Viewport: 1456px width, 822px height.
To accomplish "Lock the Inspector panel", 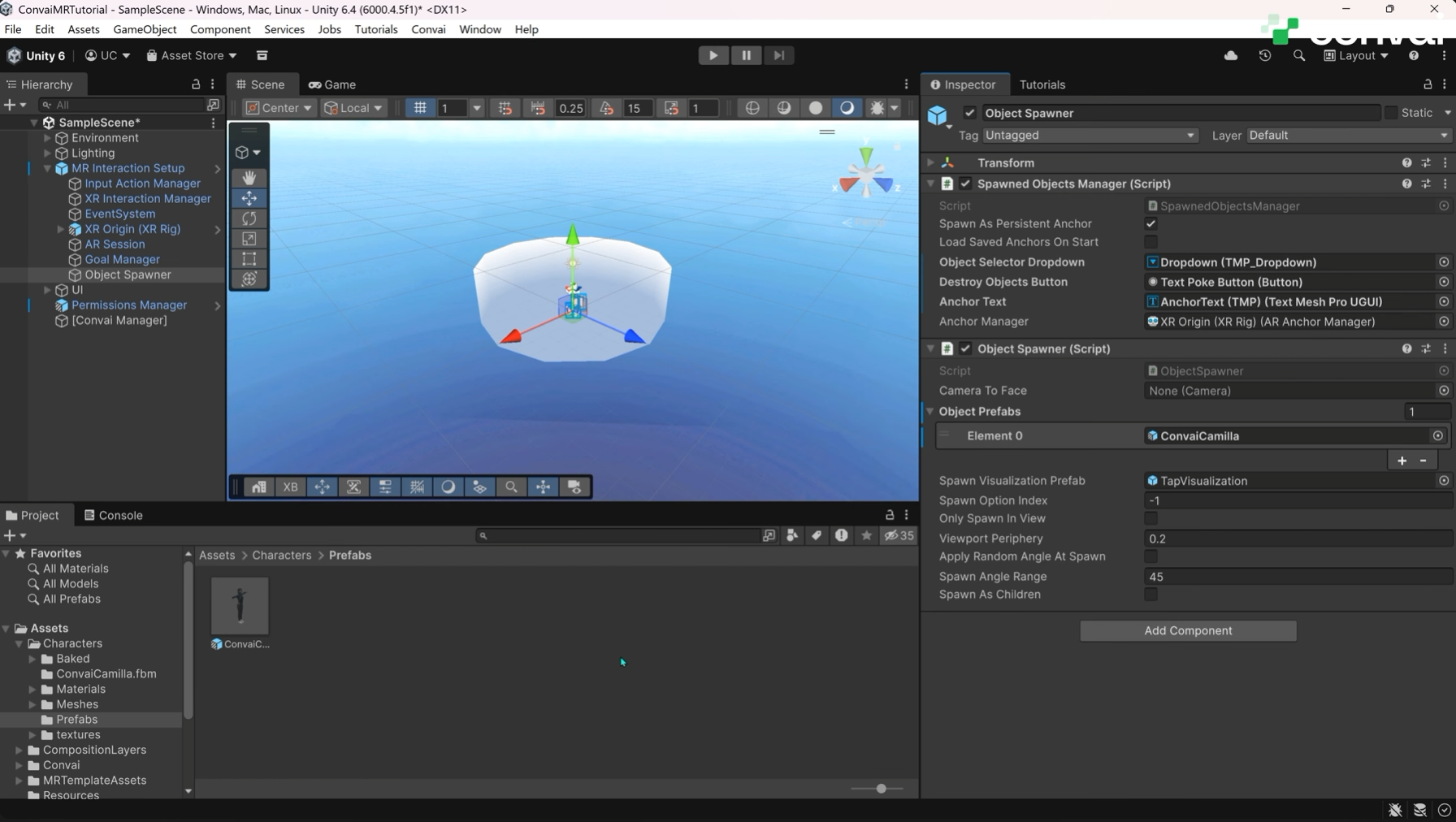I will 1428,84.
